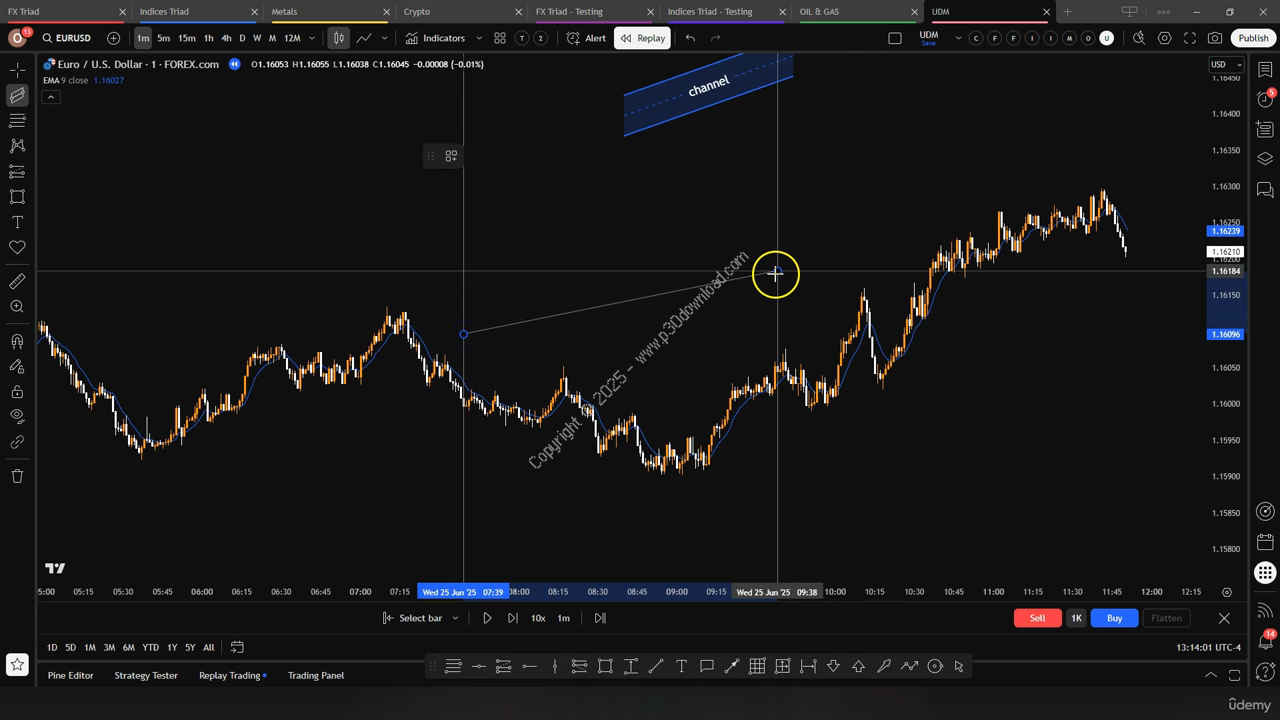Click the Alert clock icon
The width and height of the screenshot is (1280, 720).
coord(586,38)
